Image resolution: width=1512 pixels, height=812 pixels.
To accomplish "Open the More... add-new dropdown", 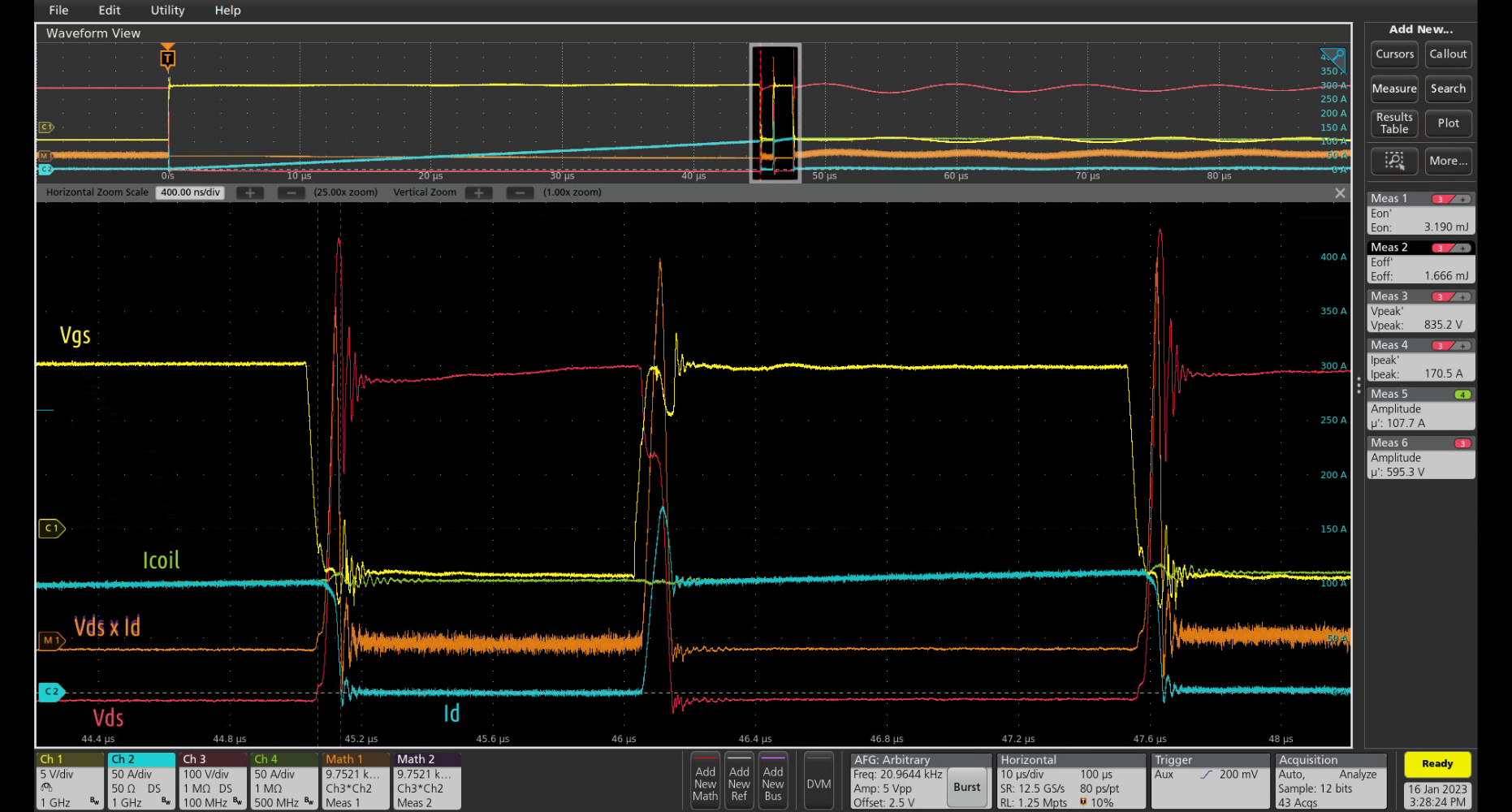I will pos(1448,161).
